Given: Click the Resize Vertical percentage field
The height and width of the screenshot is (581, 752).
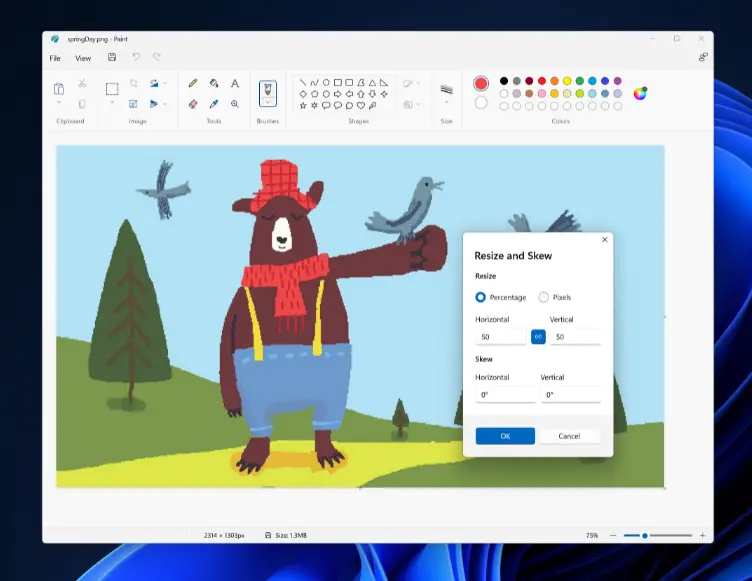Looking at the screenshot, I should (x=575, y=337).
